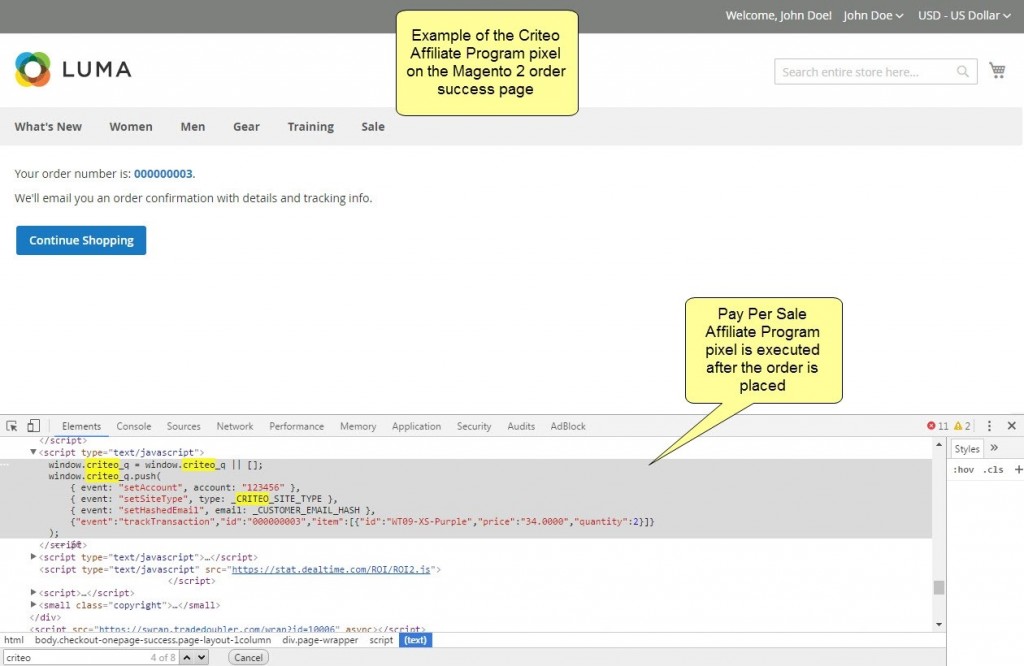
Task: Open the Women menu
Action: tap(131, 127)
